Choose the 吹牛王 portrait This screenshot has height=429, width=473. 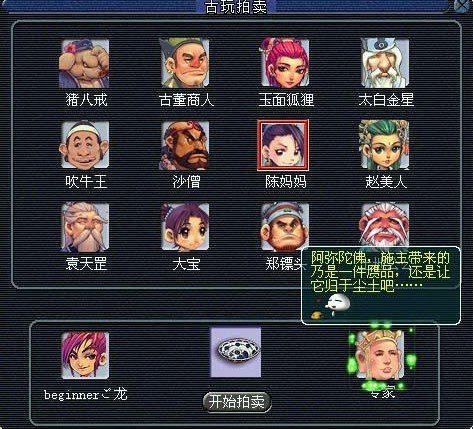click(84, 145)
